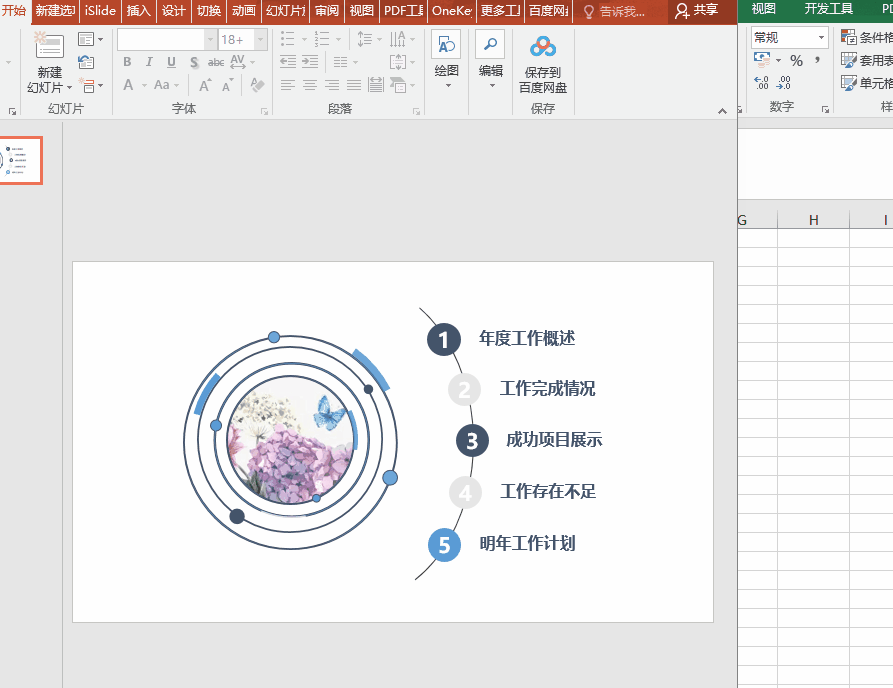Toggle Align Left paragraph button

[x=288, y=85]
